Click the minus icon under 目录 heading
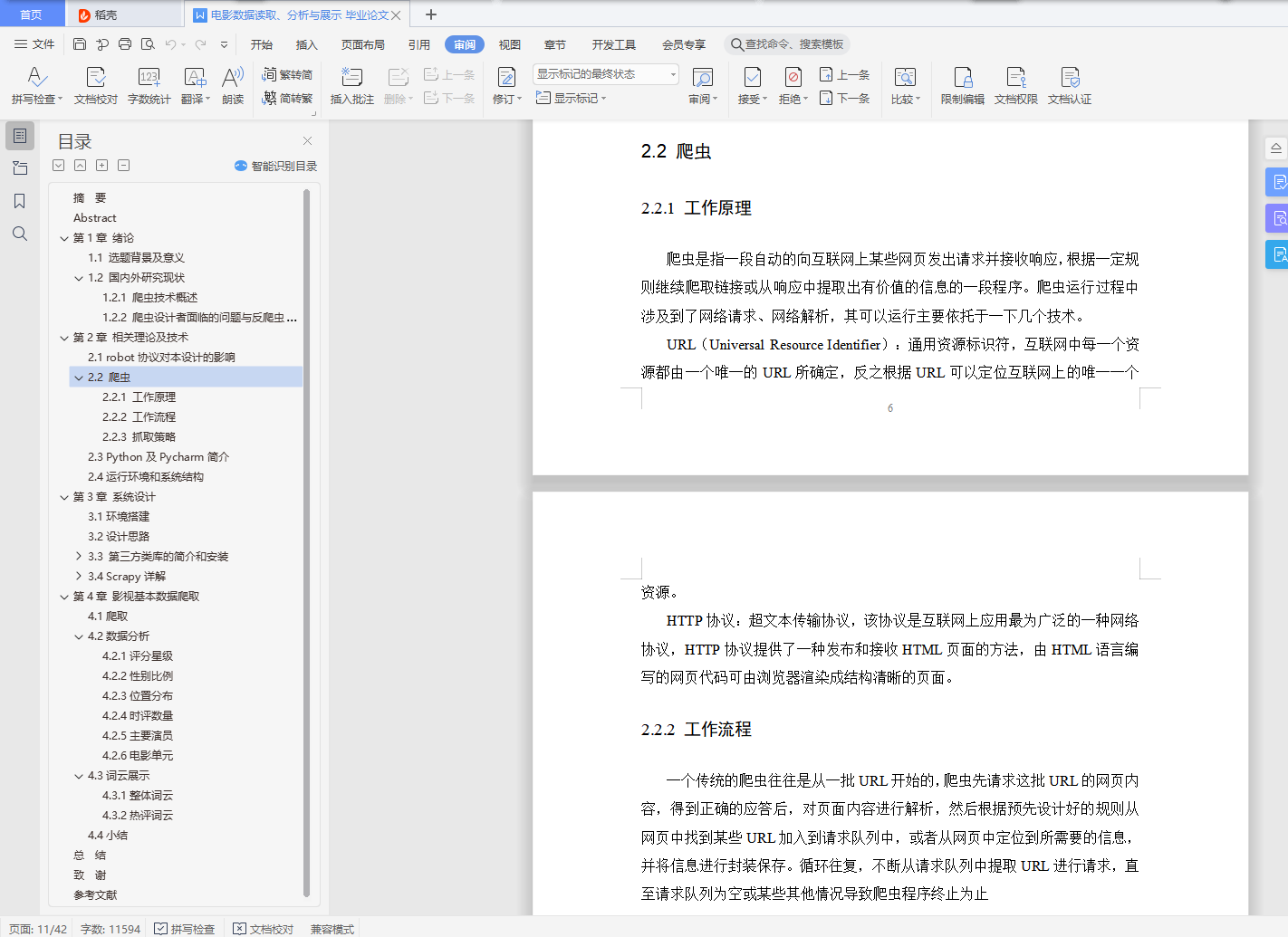This screenshot has width=1288, height=937. 124,165
